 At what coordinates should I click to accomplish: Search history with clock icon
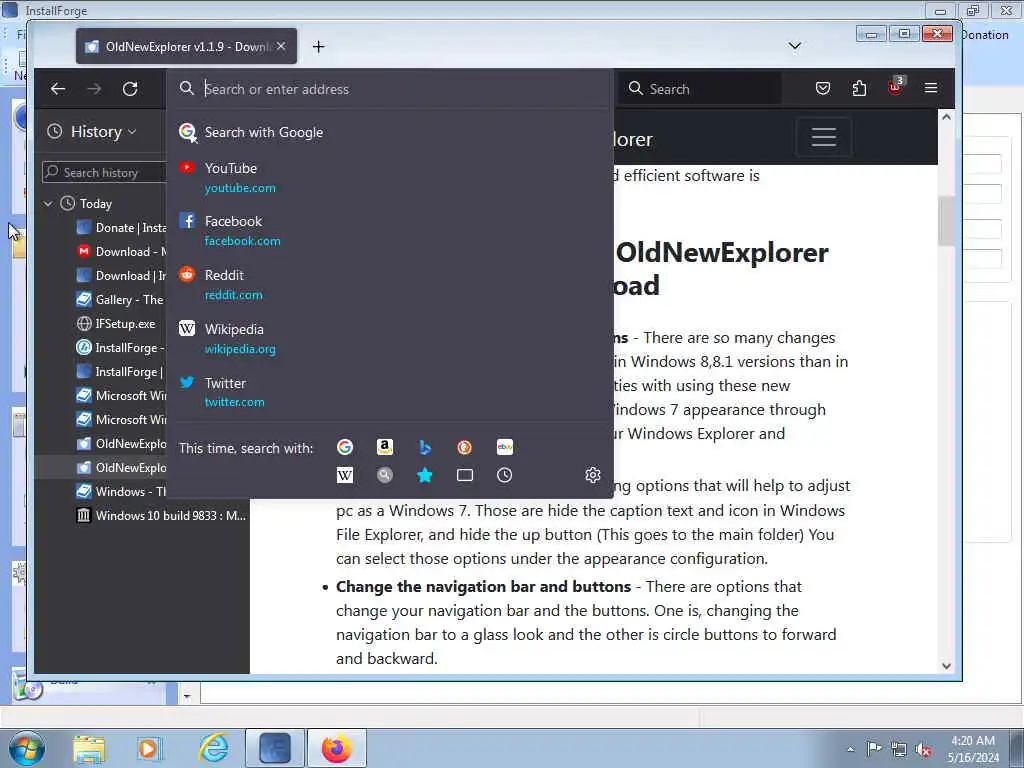tap(505, 475)
